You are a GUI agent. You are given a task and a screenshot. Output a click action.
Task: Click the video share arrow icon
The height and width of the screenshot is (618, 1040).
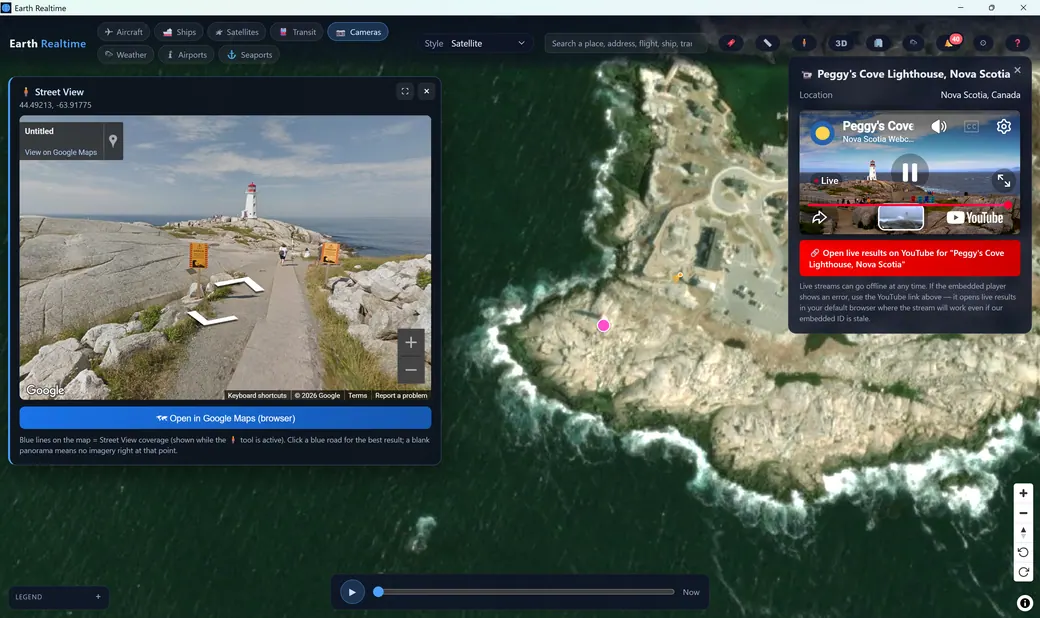point(819,217)
